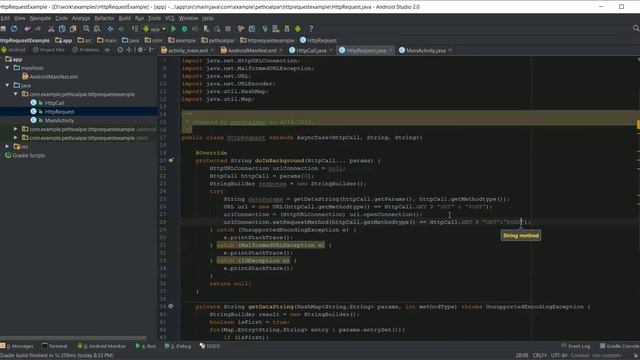Click the Paste clipboard icon

(x=73, y=29)
